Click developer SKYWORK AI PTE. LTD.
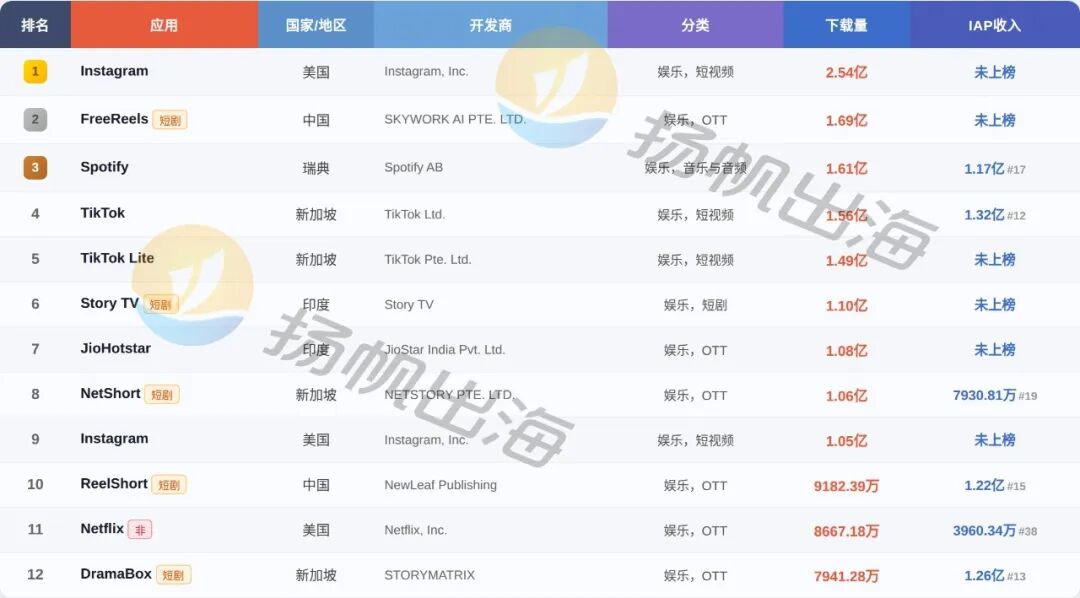The height and width of the screenshot is (598, 1080). (x=455, y=119)
